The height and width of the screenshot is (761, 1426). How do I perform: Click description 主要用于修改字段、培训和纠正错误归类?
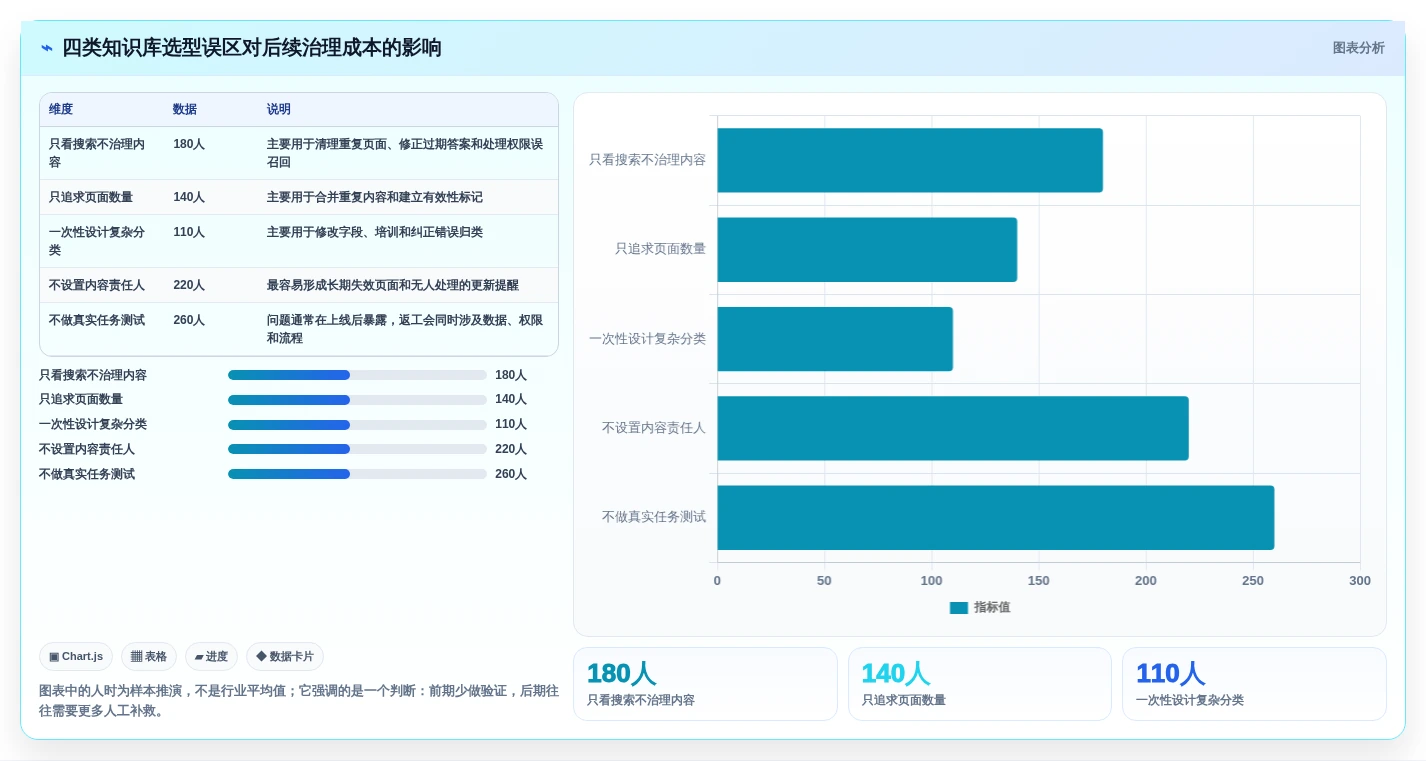(x=375, y=232)
